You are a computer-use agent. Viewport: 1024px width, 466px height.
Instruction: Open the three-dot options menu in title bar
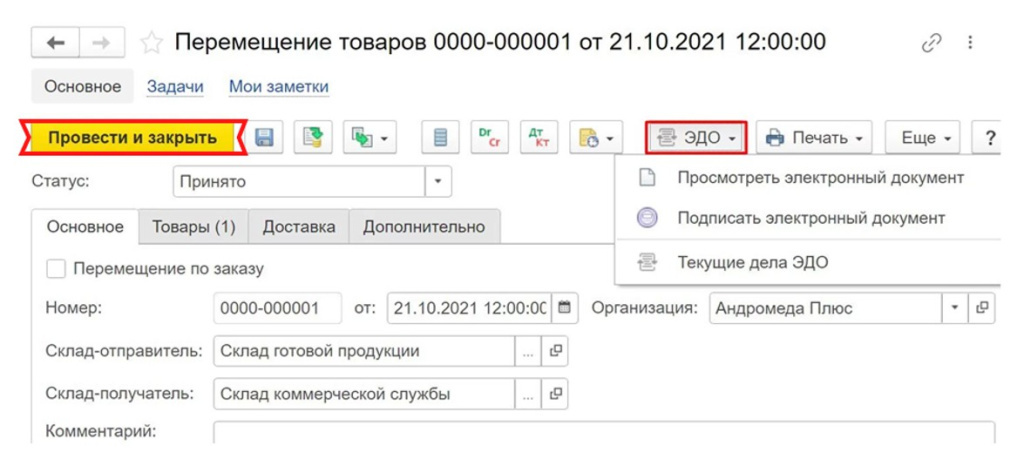[x=970, y=44]
